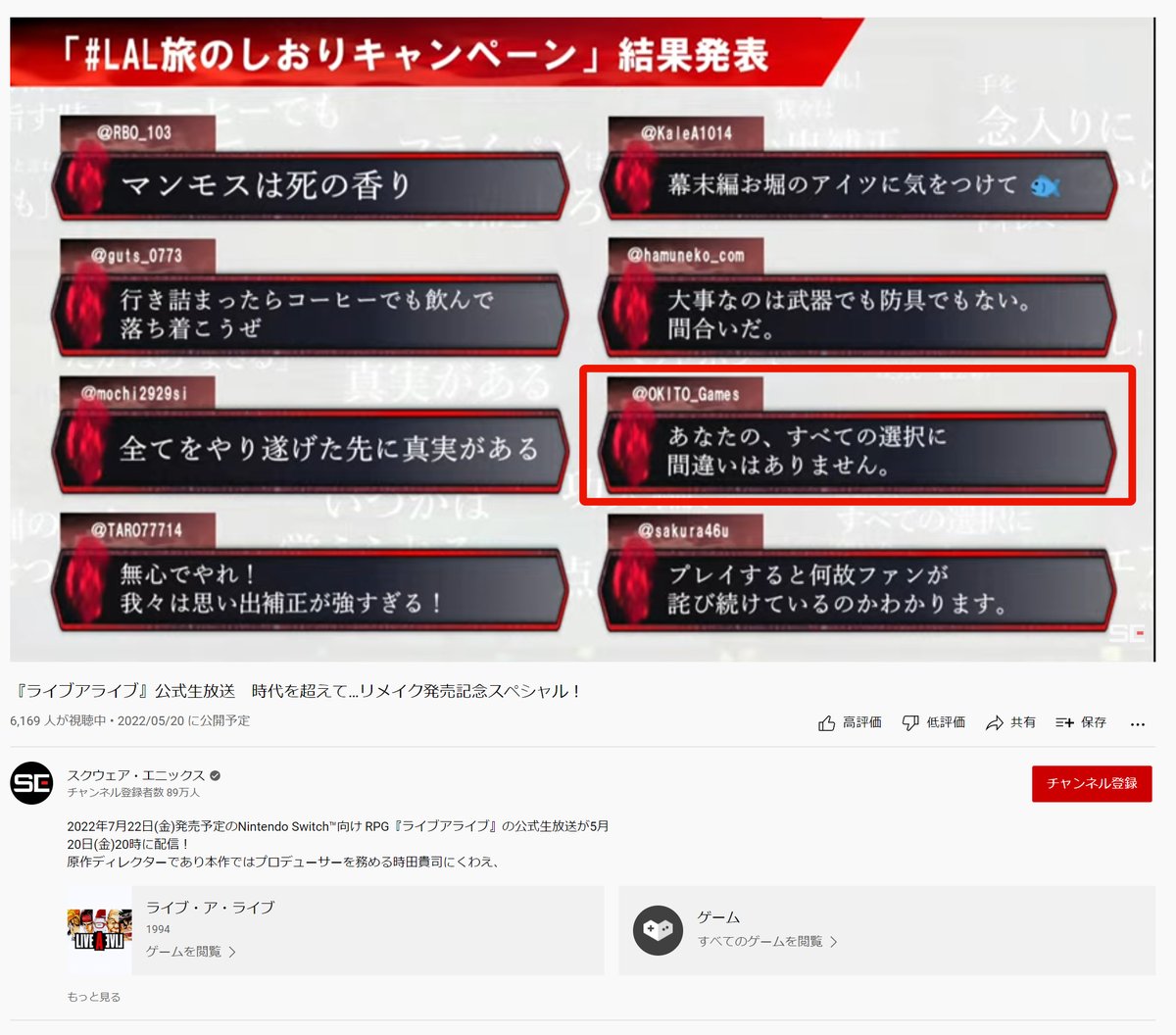Click the @TARO77714 username in video

point(136,530)
